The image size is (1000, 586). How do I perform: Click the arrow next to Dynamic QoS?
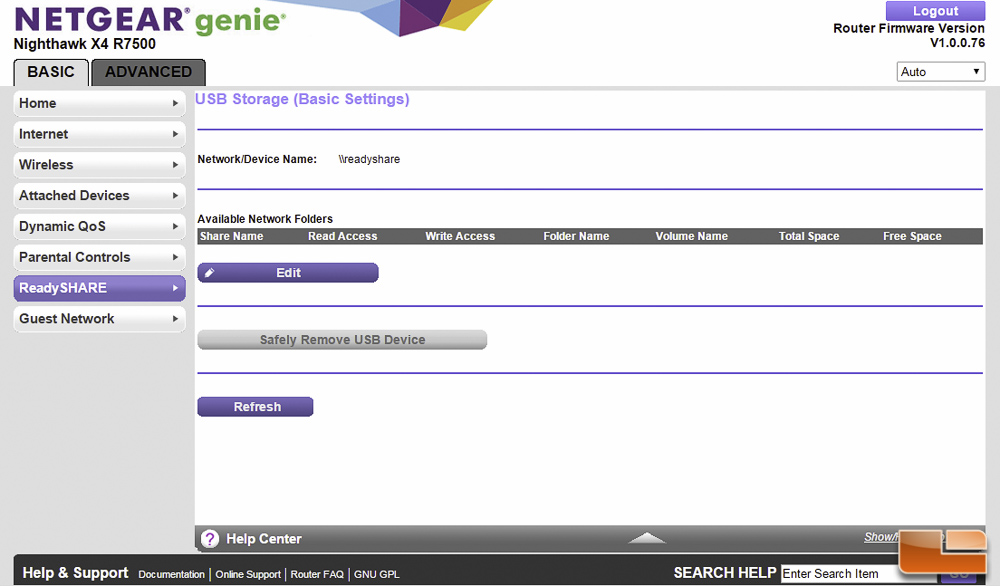175,226
